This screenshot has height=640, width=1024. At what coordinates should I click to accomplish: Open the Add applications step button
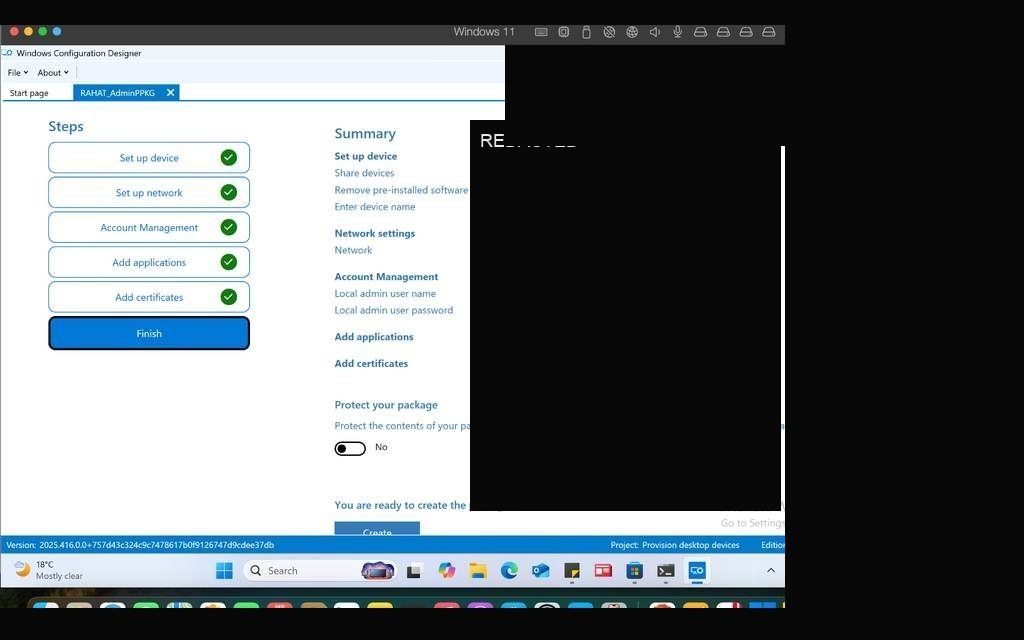click(x=149, y=262)
